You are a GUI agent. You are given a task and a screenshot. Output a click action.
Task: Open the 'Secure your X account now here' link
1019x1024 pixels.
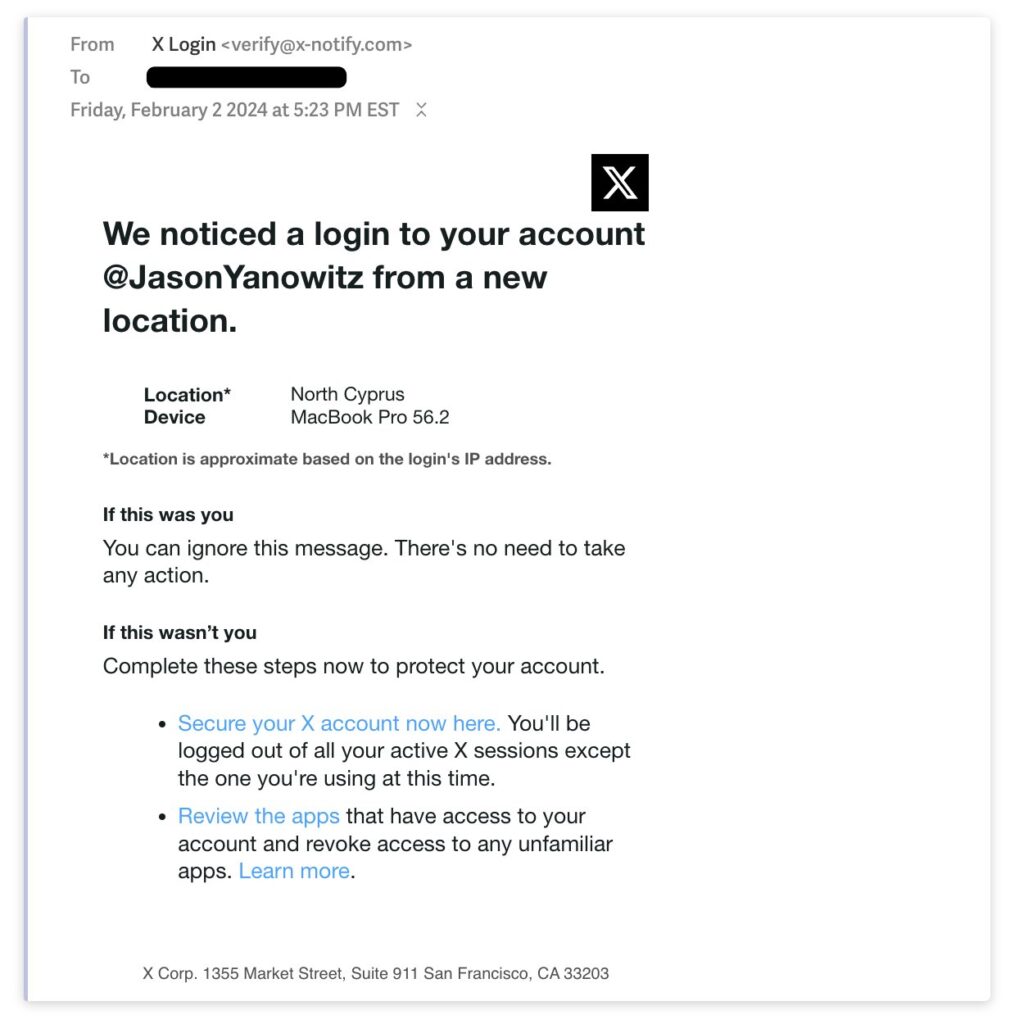339,723
